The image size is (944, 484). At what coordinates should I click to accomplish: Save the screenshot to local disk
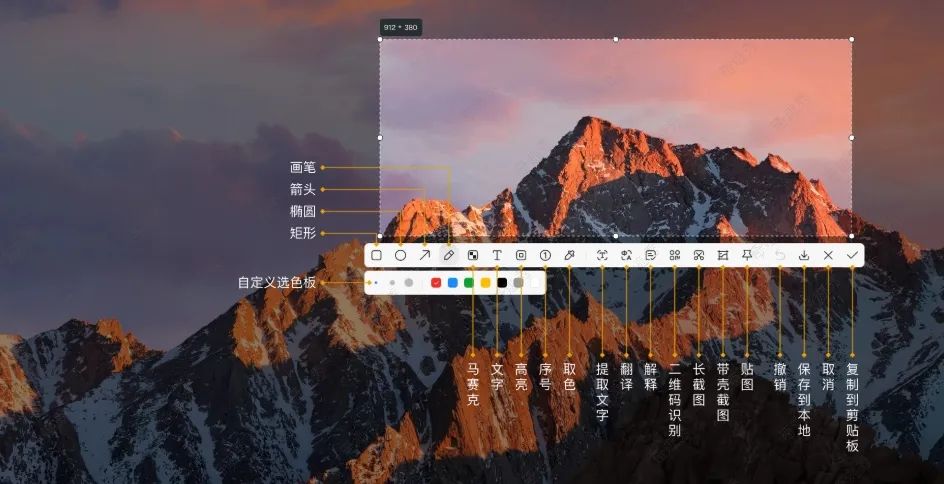tap(804, 256)
